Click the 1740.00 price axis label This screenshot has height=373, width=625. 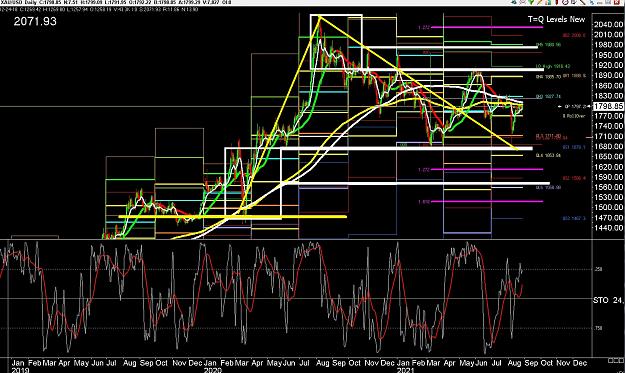click(608, 126)
